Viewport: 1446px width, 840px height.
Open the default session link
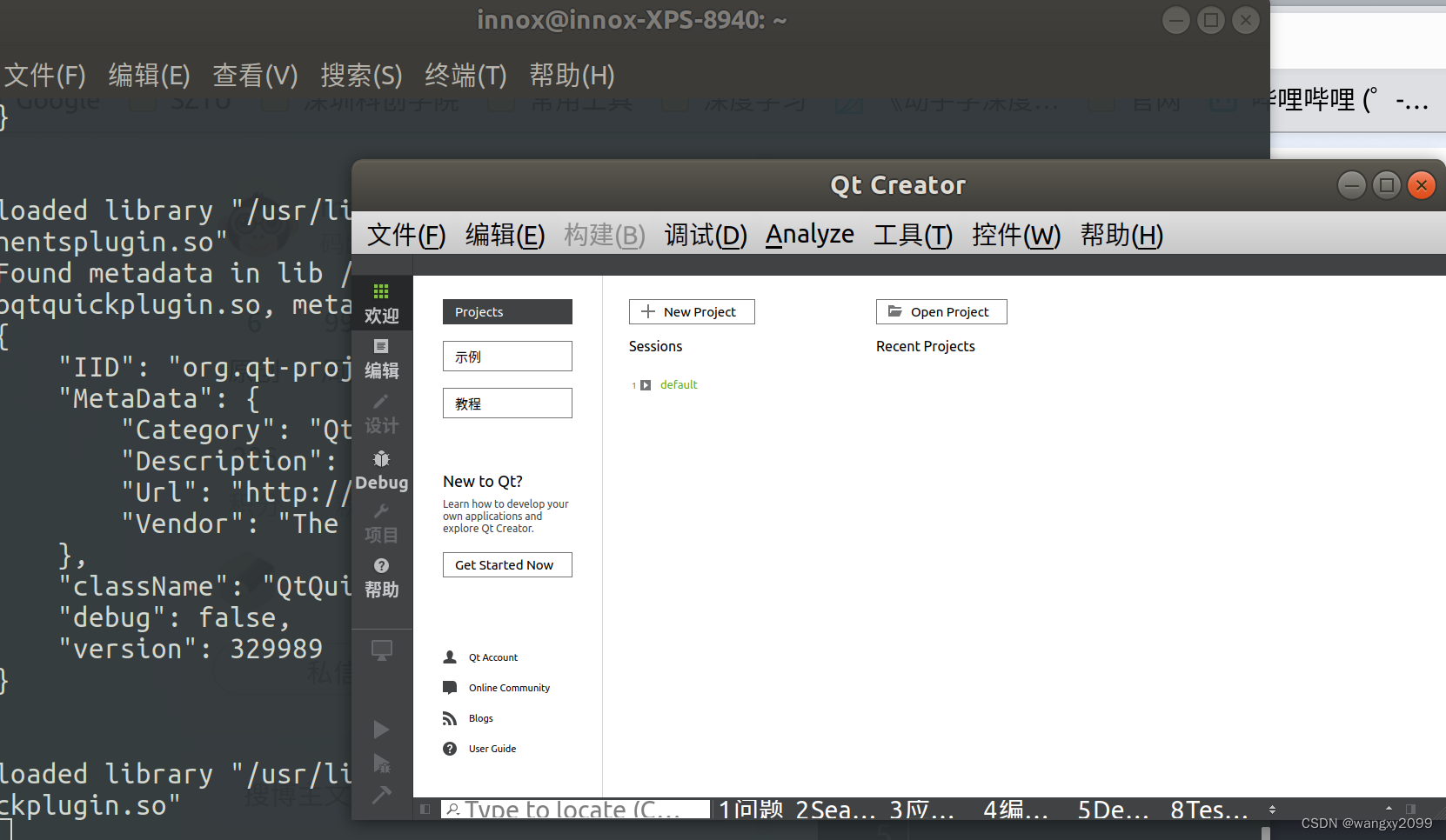pos(679,385)
